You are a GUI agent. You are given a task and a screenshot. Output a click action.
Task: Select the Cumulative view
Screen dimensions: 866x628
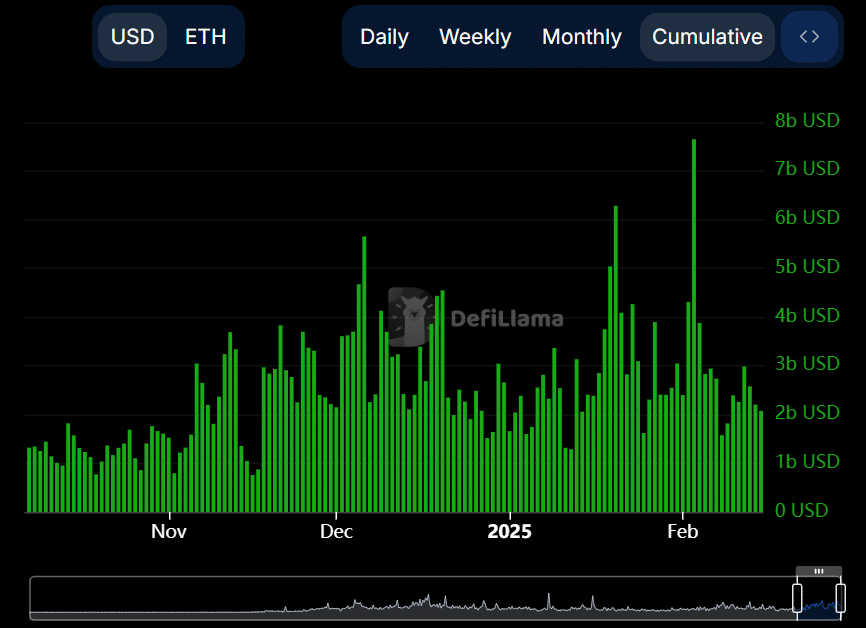click(x=707, y=37)
